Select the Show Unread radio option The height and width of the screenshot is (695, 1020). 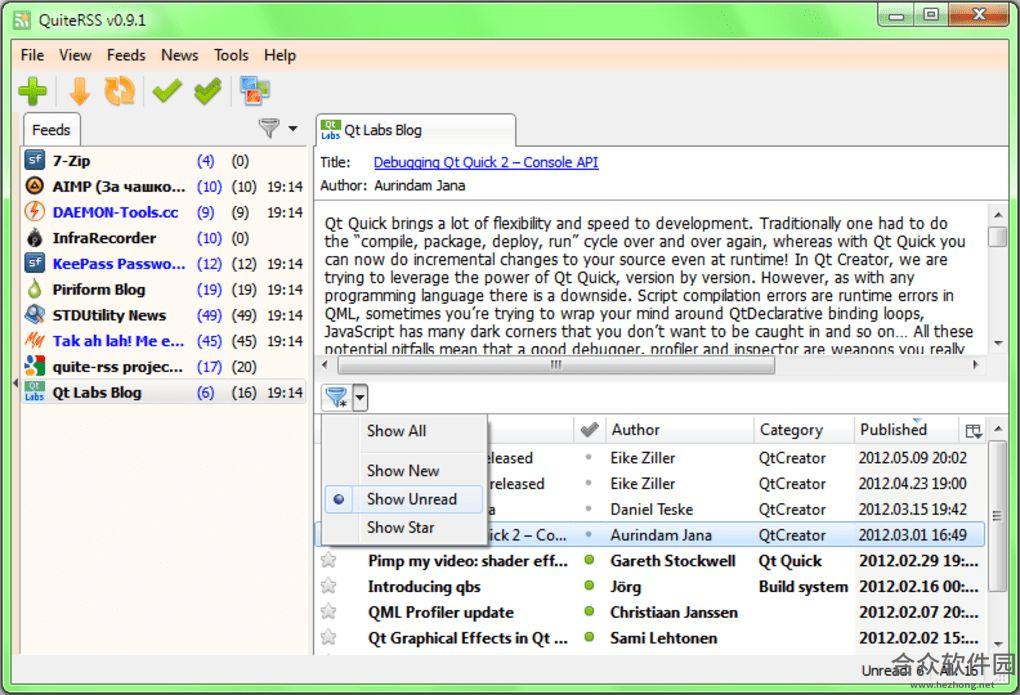click(x=404, y=499)
